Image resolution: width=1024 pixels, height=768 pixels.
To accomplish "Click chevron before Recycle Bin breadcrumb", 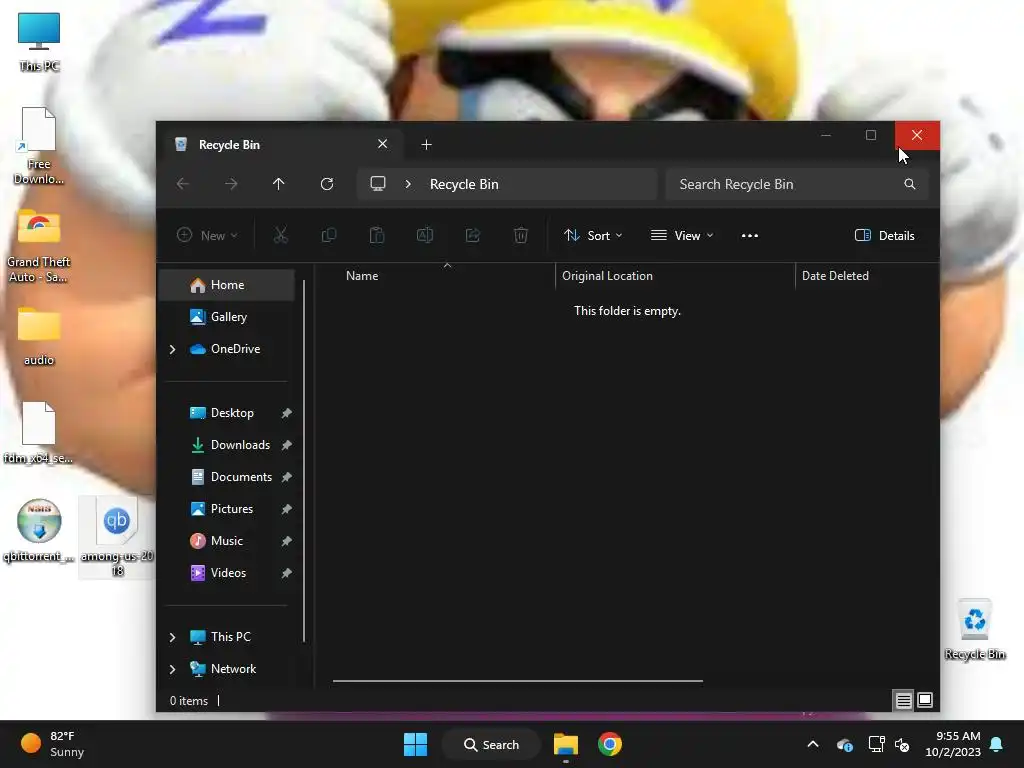I will coord(408,184).
